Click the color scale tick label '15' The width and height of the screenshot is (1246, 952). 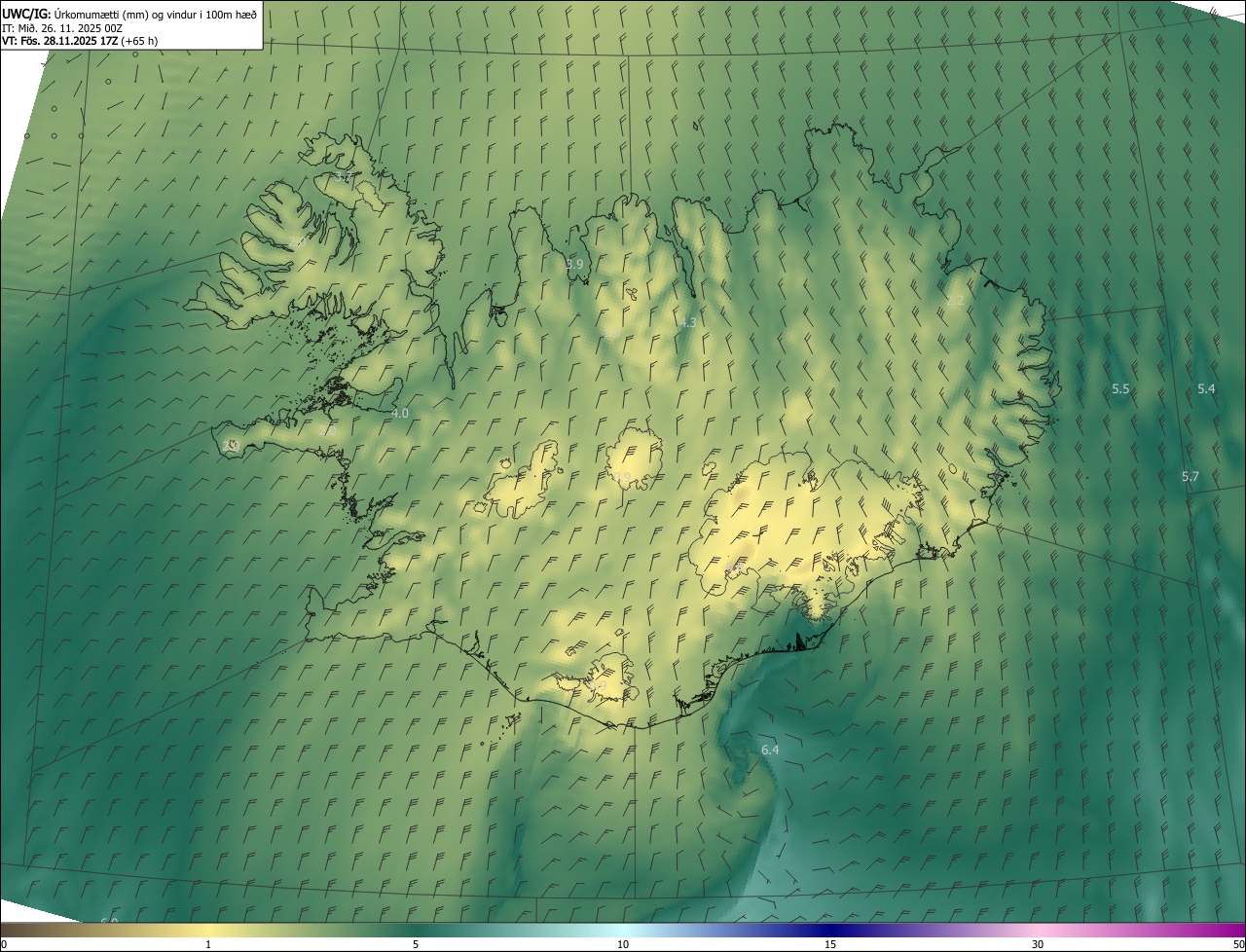[x=830, y=944]
